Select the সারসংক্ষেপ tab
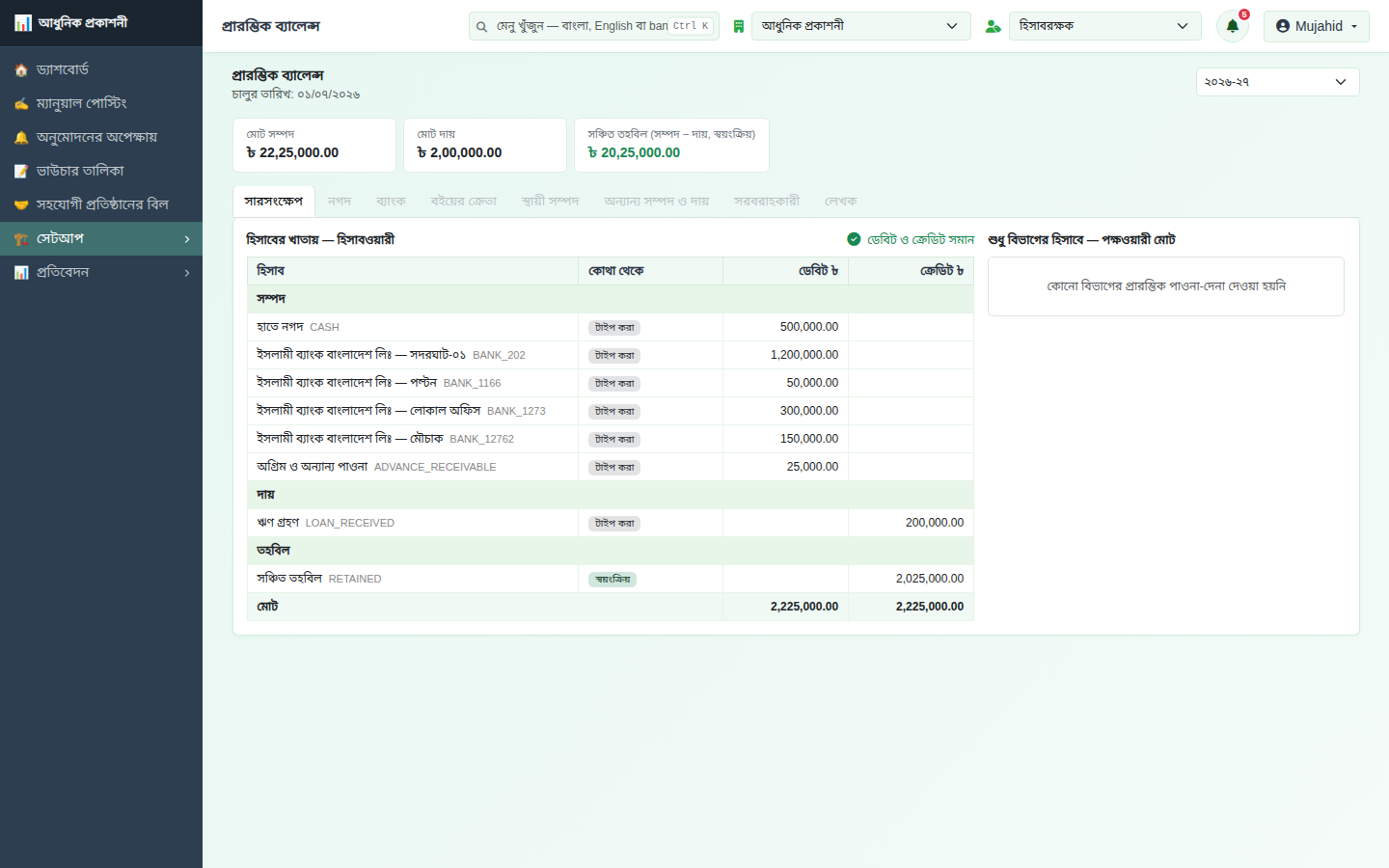This screenshot has height=868, width=1389. click(274, 202)
